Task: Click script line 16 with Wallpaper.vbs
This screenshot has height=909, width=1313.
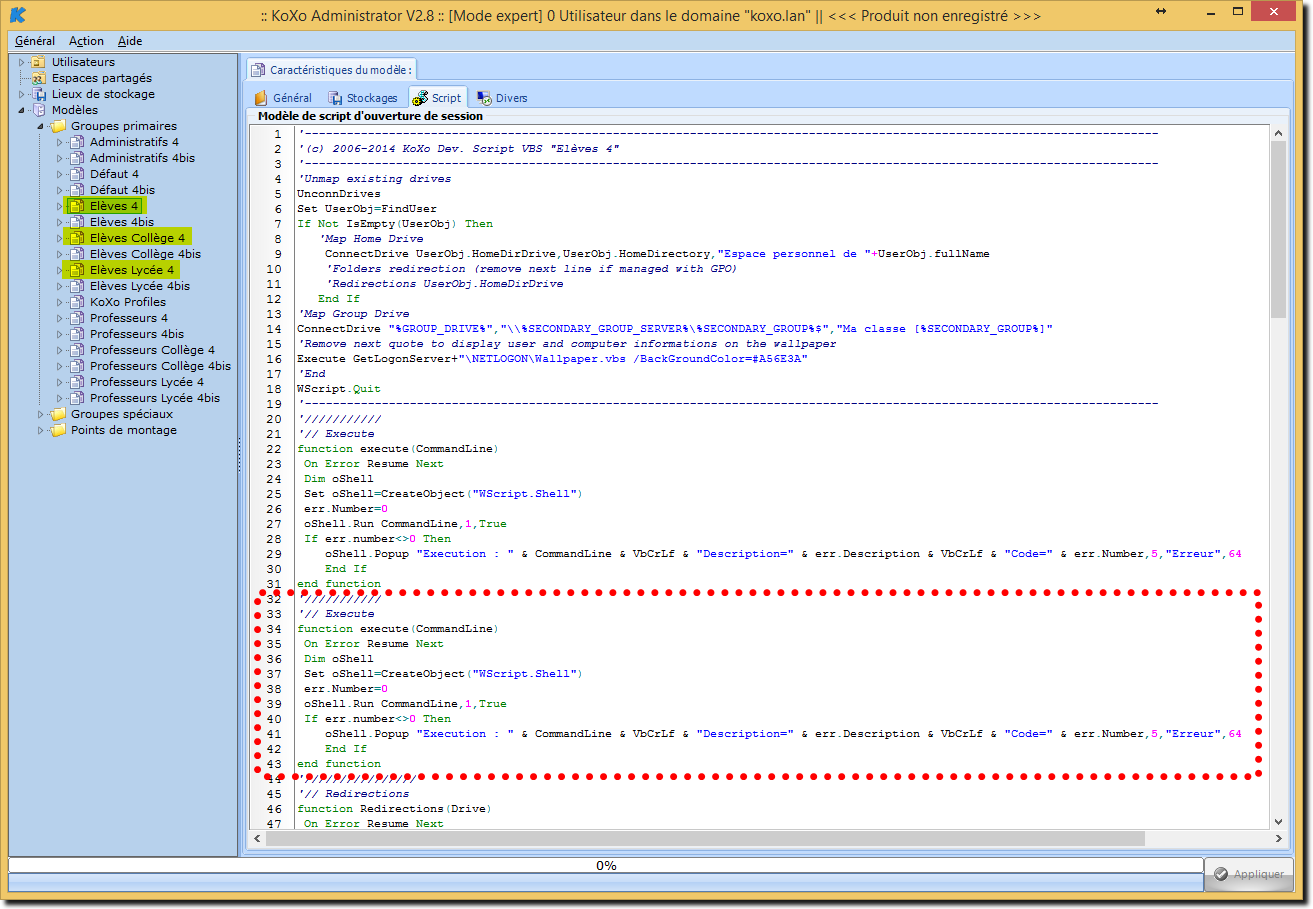Action: [552, 359]
